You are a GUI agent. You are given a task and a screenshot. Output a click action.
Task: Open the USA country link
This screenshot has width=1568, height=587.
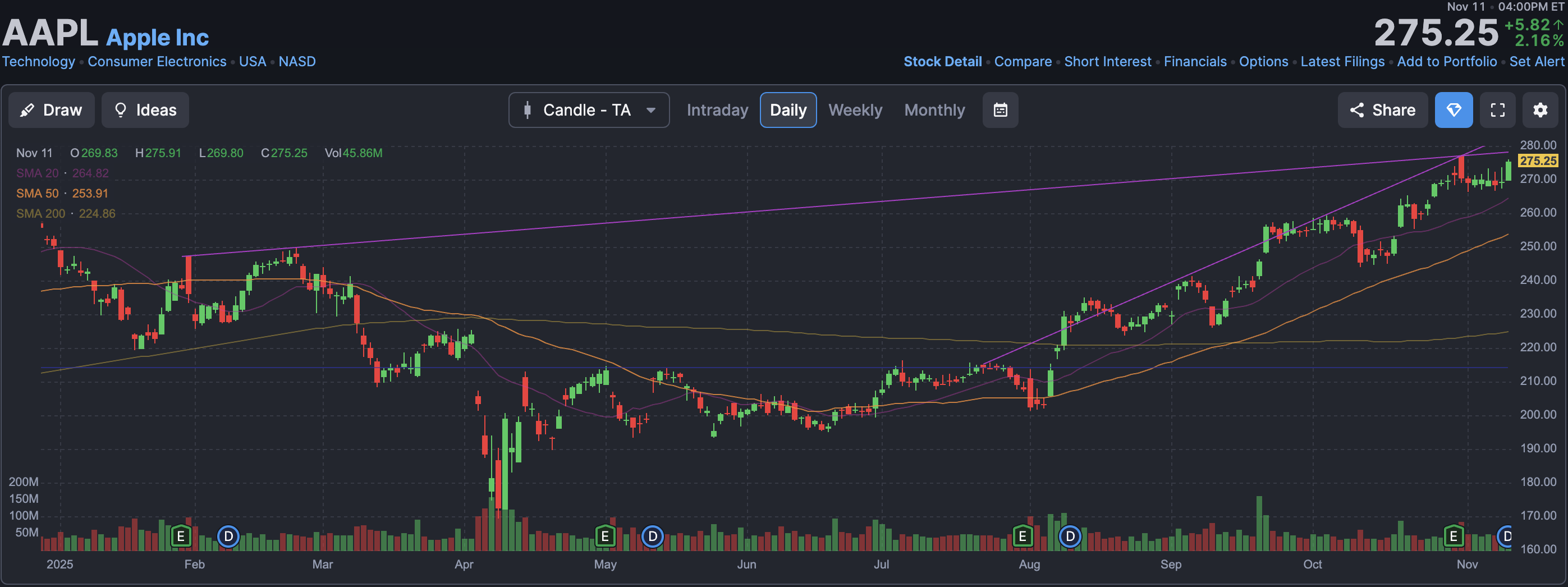pyautogui.click(x=252, y=62)
